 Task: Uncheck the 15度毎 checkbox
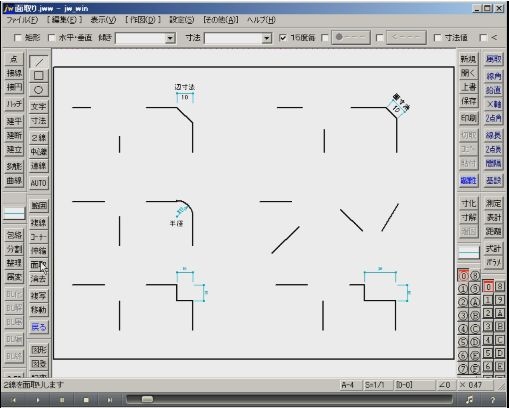[283, 38]
